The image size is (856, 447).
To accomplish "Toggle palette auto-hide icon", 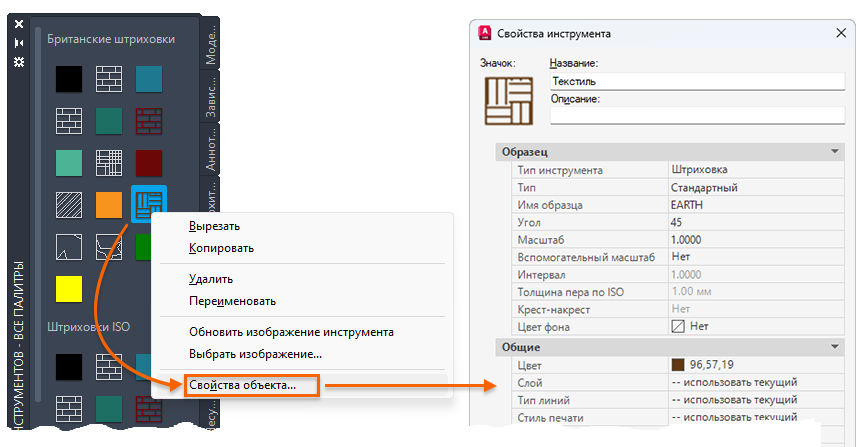I will (19, 42).
